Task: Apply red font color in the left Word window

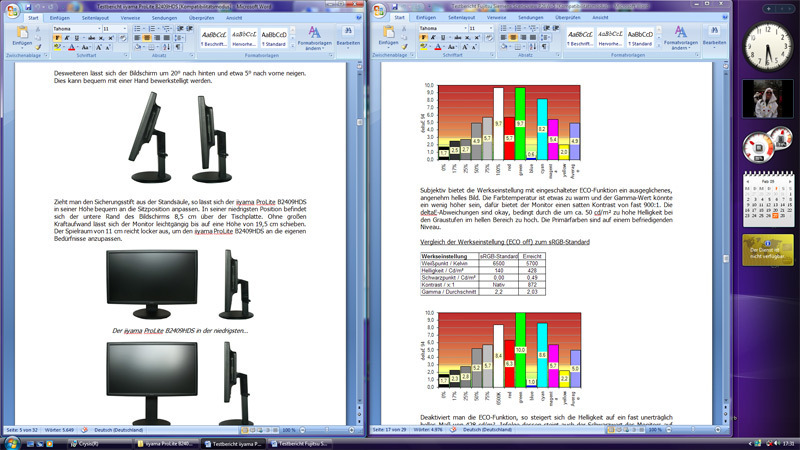Action: point(71,47)
